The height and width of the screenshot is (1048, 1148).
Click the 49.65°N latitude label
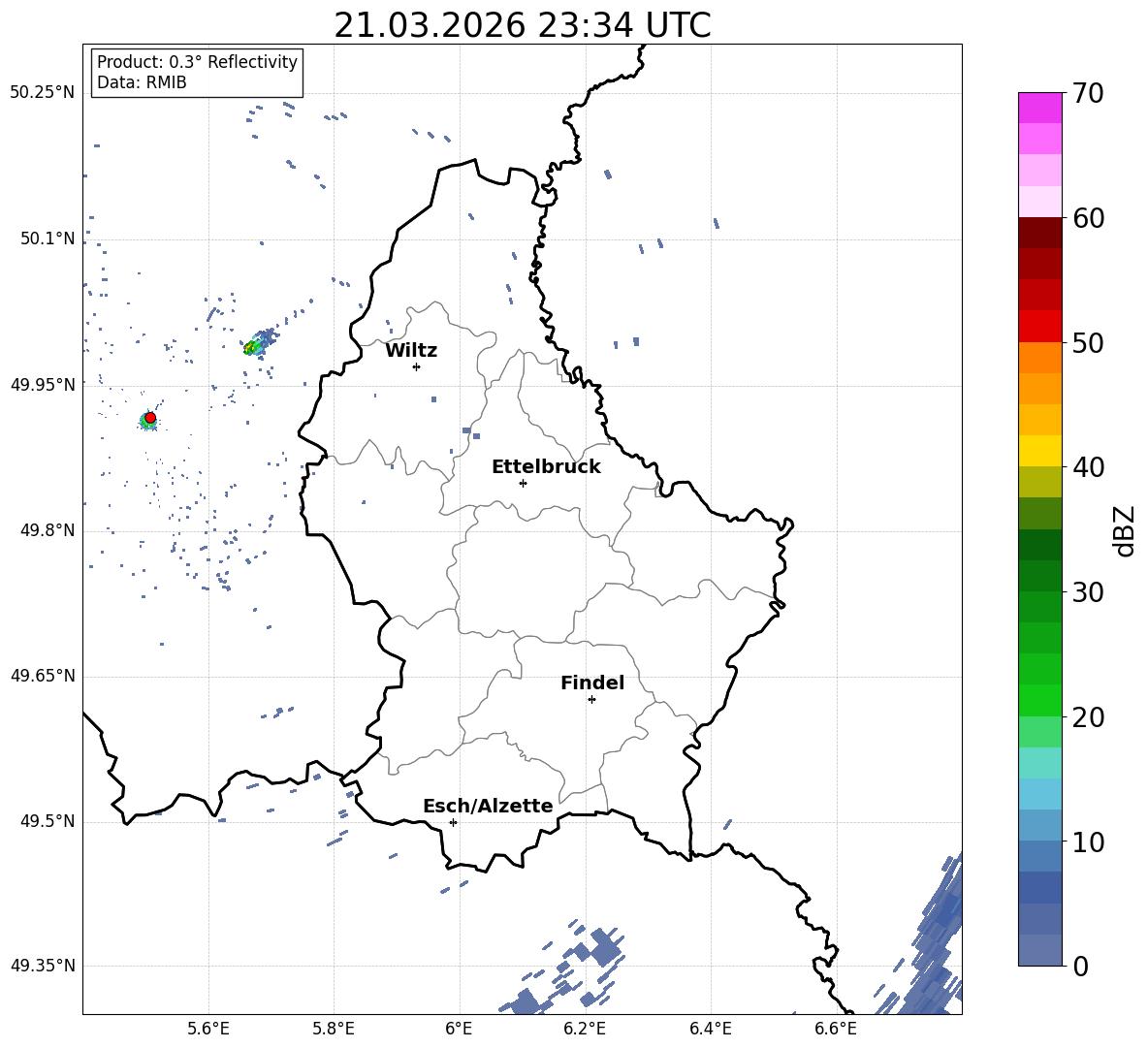pyautogui.click(x=43, y=676)
